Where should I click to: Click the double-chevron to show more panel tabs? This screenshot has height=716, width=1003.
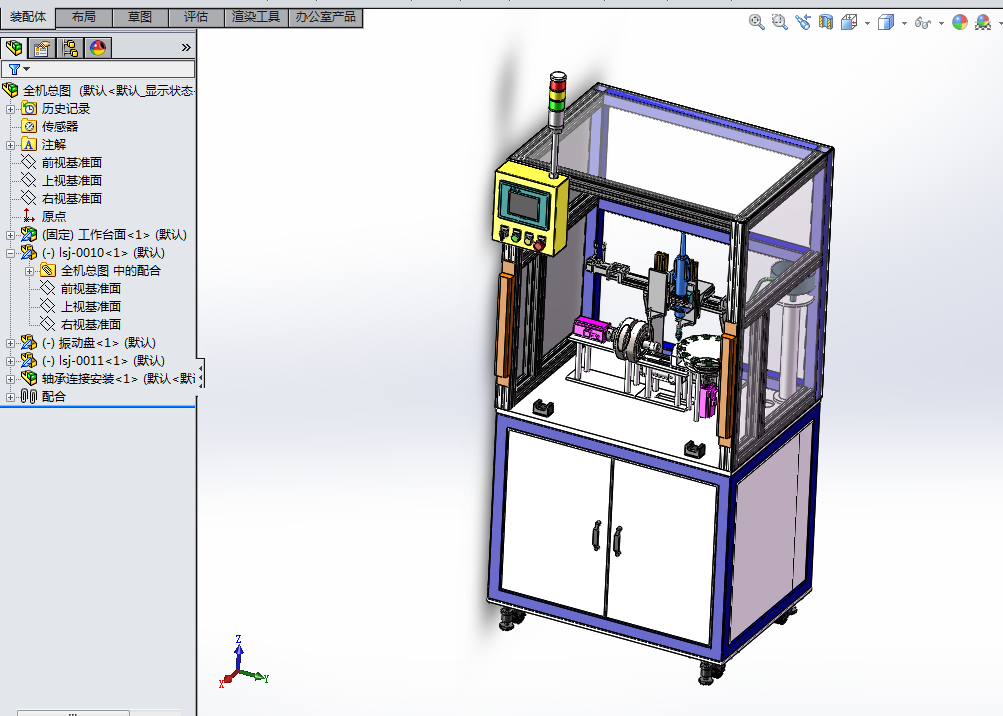[186, 47]
